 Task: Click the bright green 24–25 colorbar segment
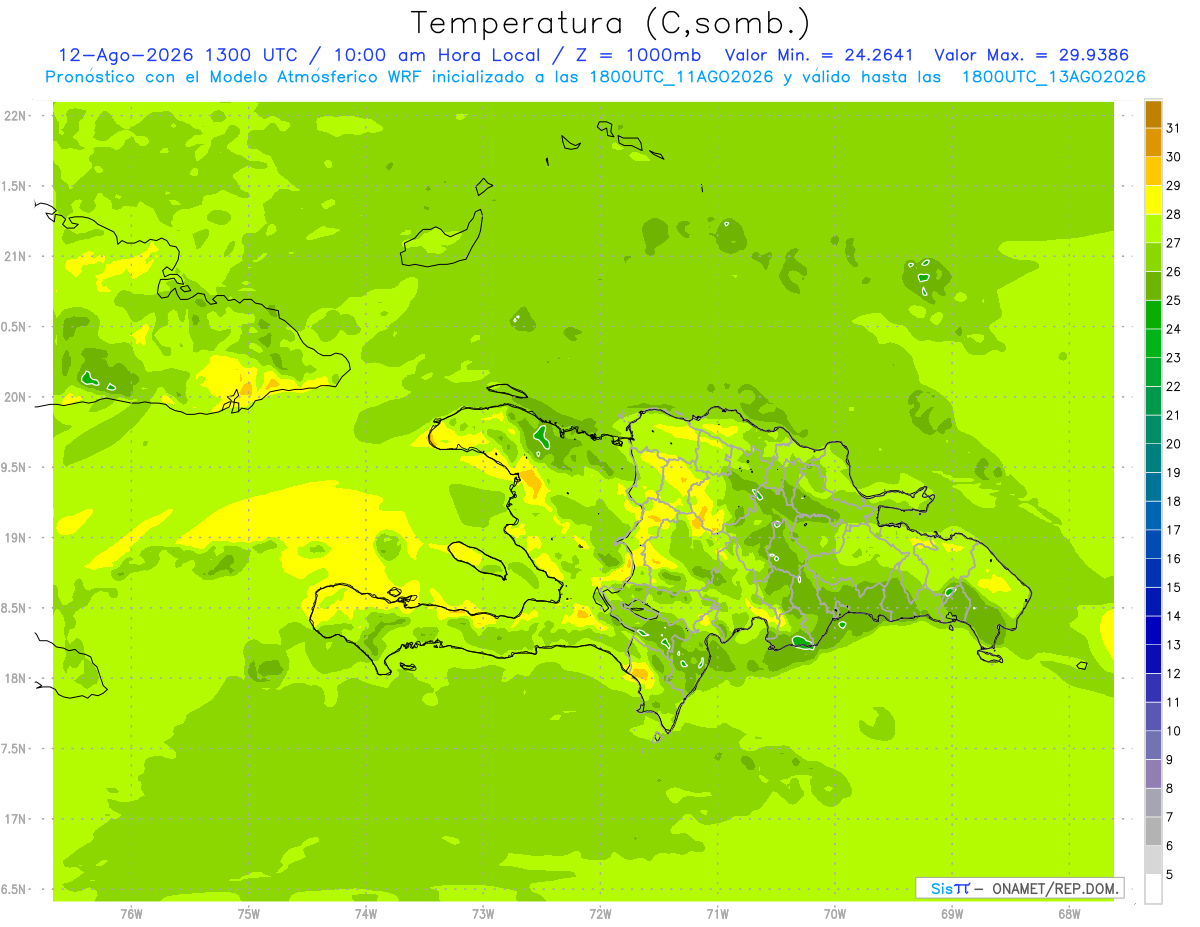coord(1153,315)
